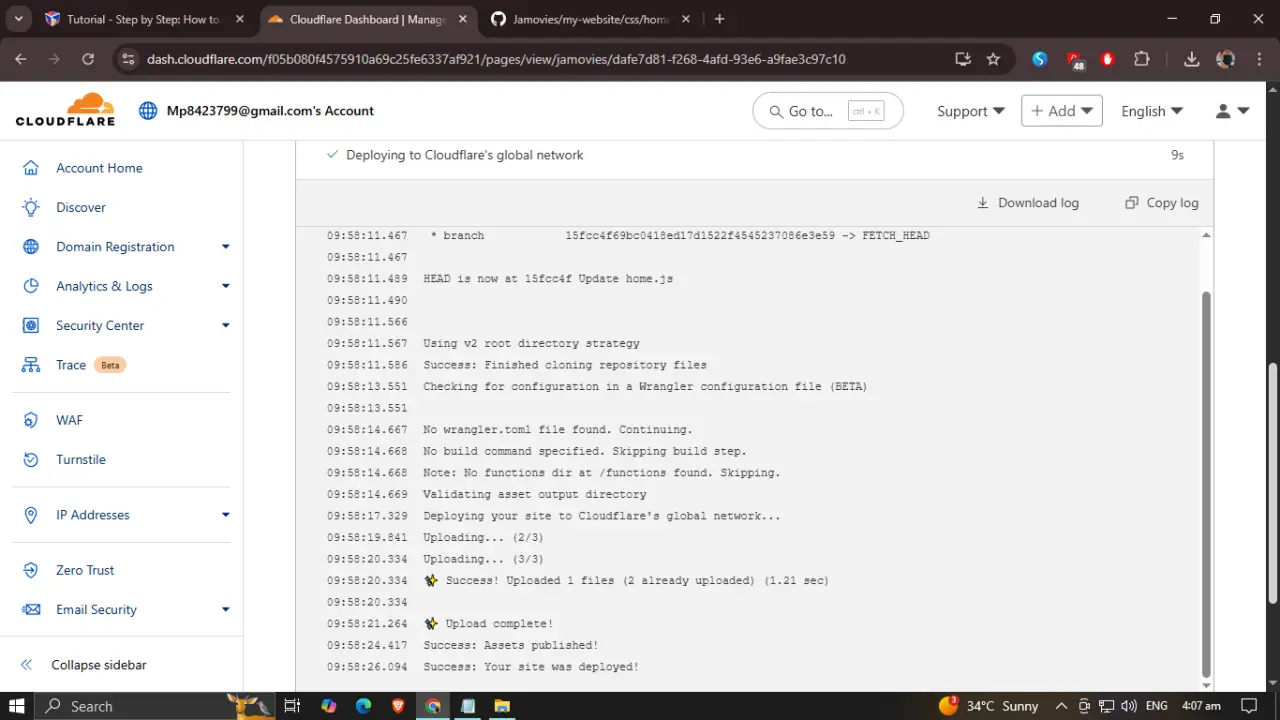
Task: Click 'Deploying to Cloudflare's global network' step
Action: coord(465,155)
